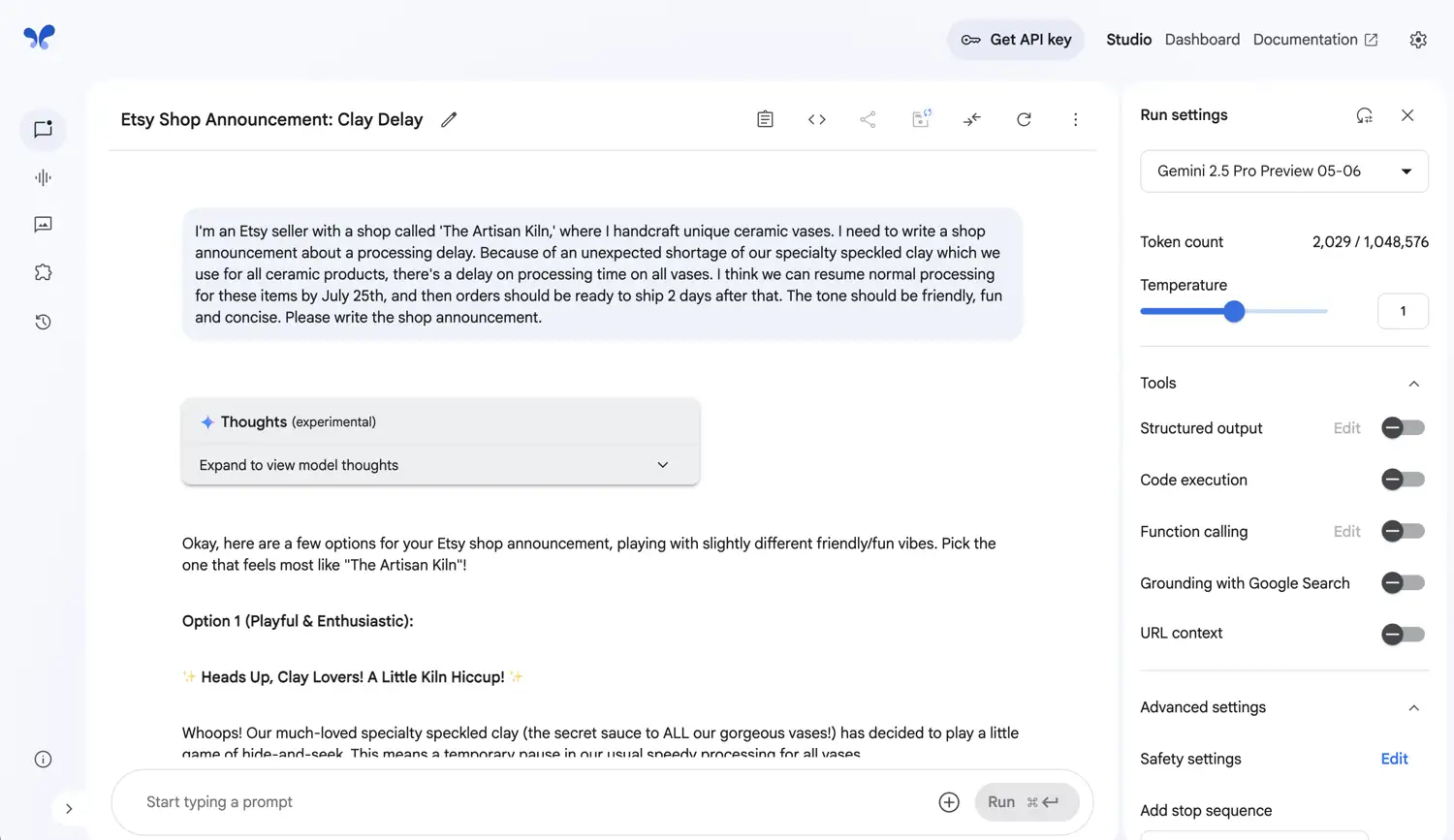Click the refresh/clear chat icon
1454x840 pixels.
click(x=1024, y=119)
